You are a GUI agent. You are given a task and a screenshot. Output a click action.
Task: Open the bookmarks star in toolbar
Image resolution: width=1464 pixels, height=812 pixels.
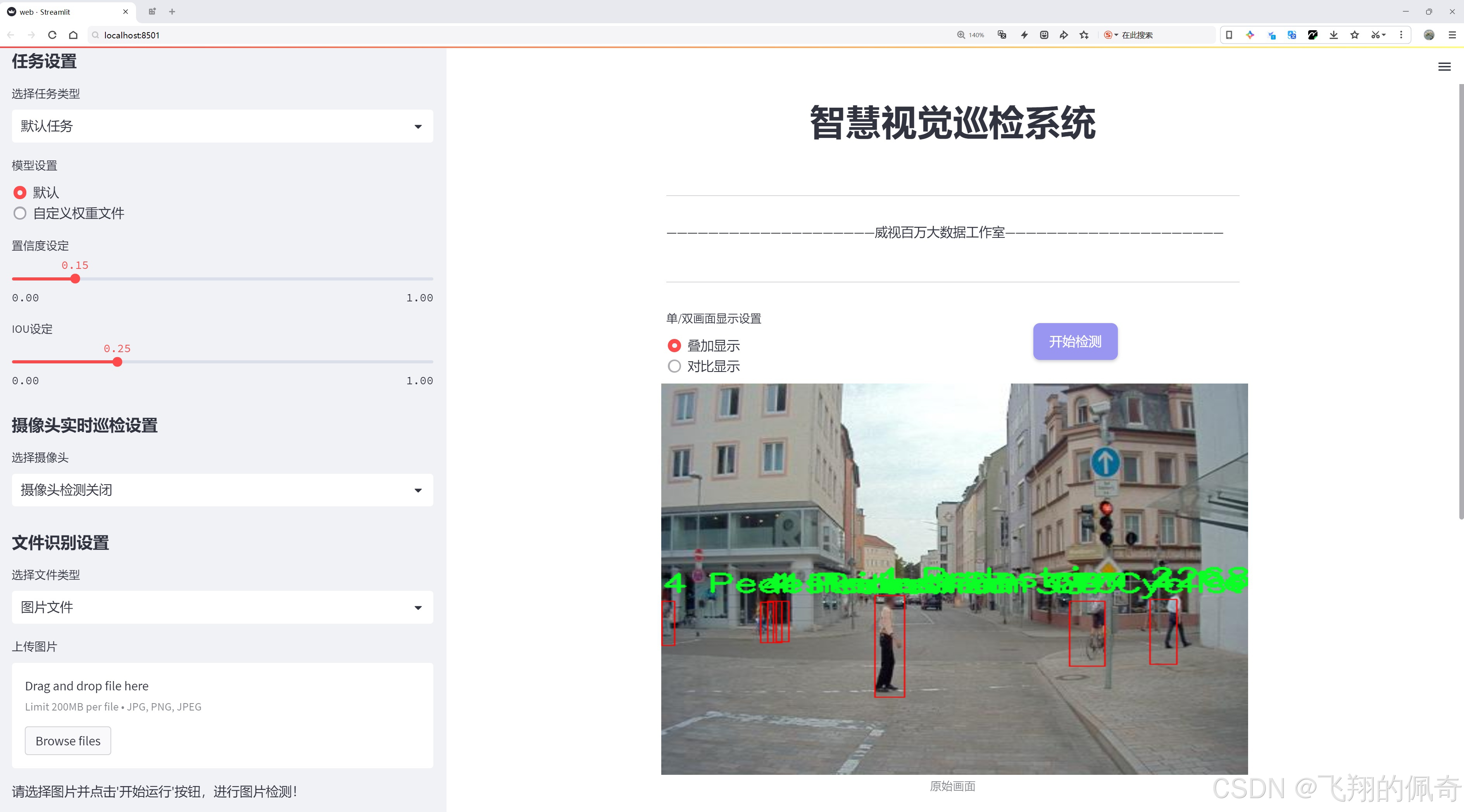tap(1355, 34)
